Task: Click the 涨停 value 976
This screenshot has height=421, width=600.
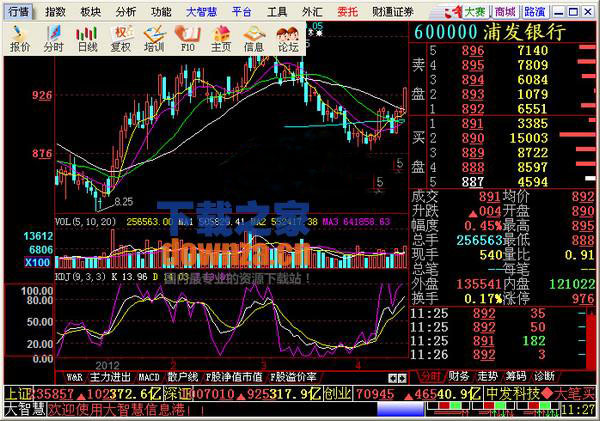Action: (583, 299)
